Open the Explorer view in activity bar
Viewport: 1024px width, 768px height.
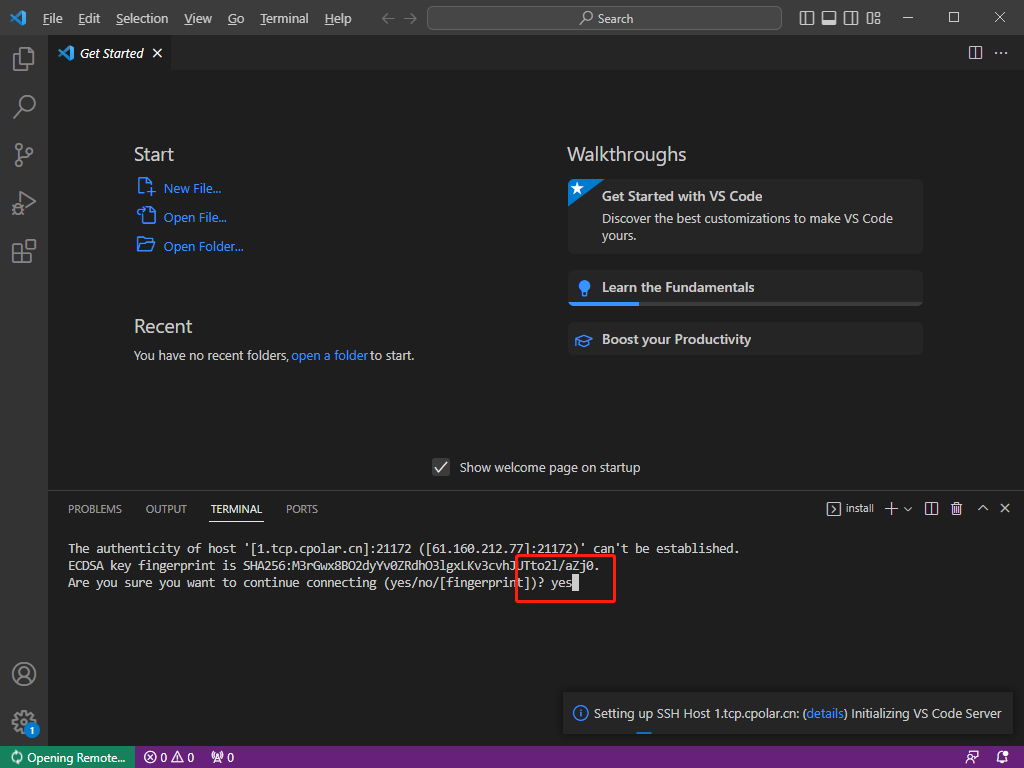(24, 60)
